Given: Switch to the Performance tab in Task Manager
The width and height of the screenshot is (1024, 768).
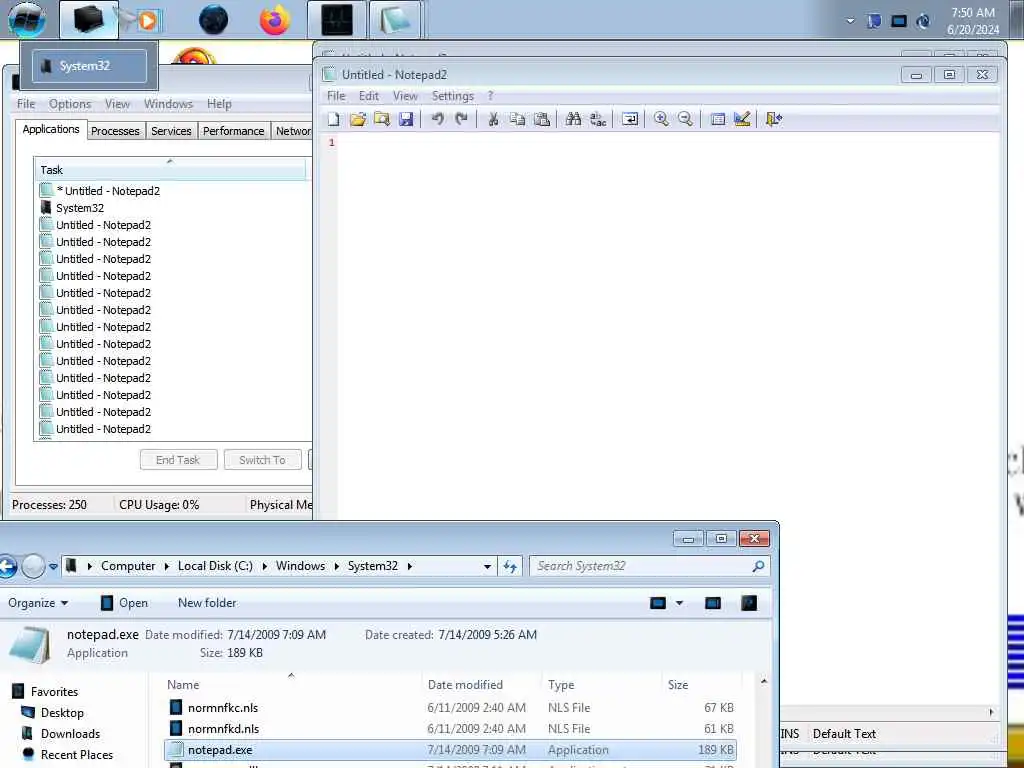Looking at the screenshot, I should 233,131.
